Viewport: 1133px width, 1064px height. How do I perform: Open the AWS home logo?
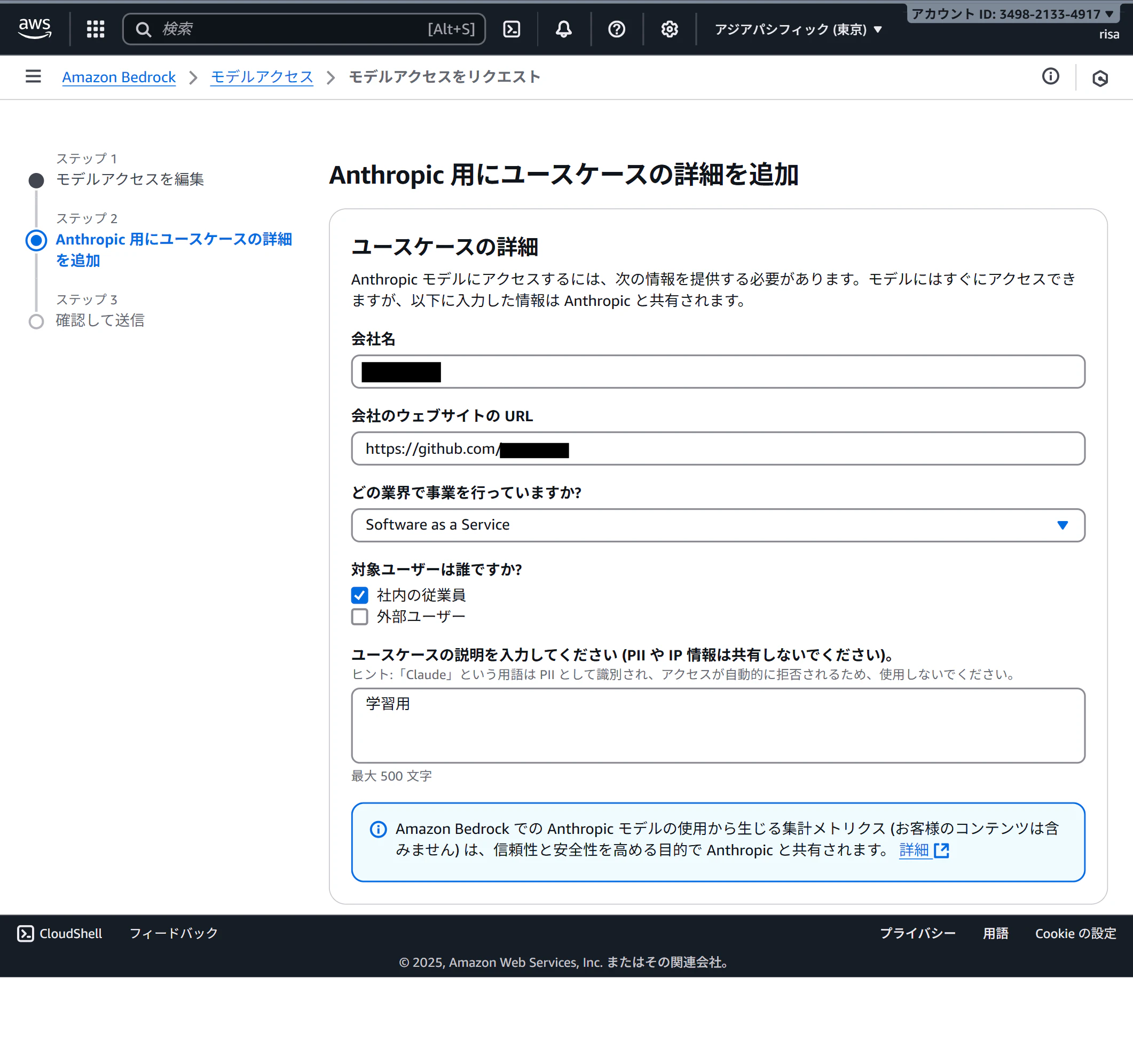[x=35, y=28]
